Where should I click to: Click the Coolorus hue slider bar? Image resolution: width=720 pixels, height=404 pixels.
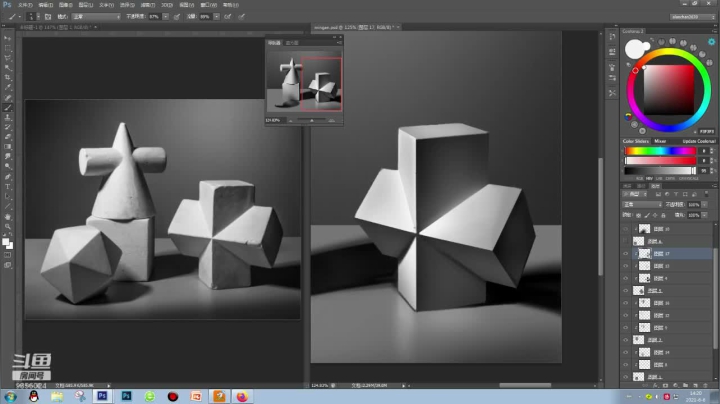point(660,151)
